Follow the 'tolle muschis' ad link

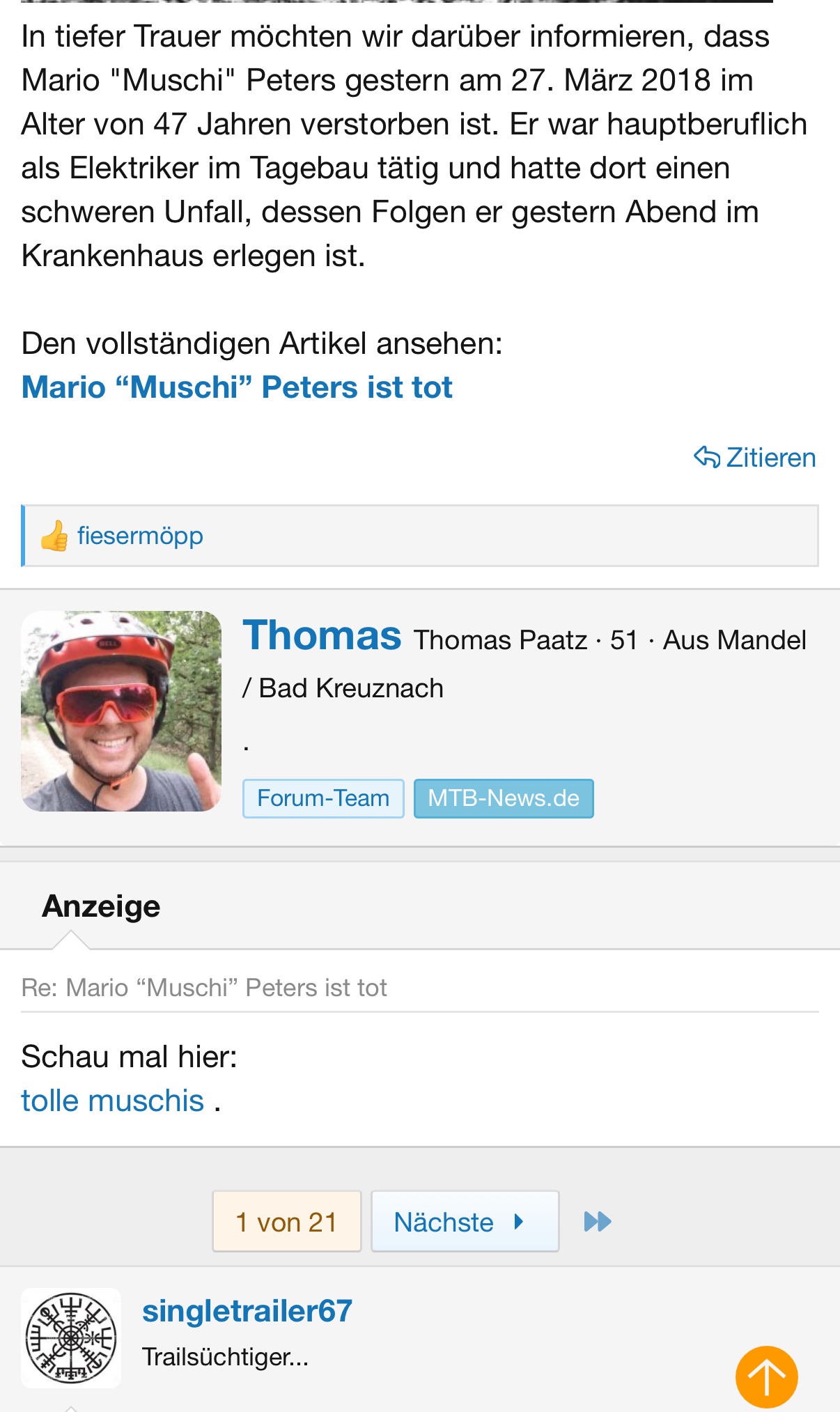(x=112, y=1101)
